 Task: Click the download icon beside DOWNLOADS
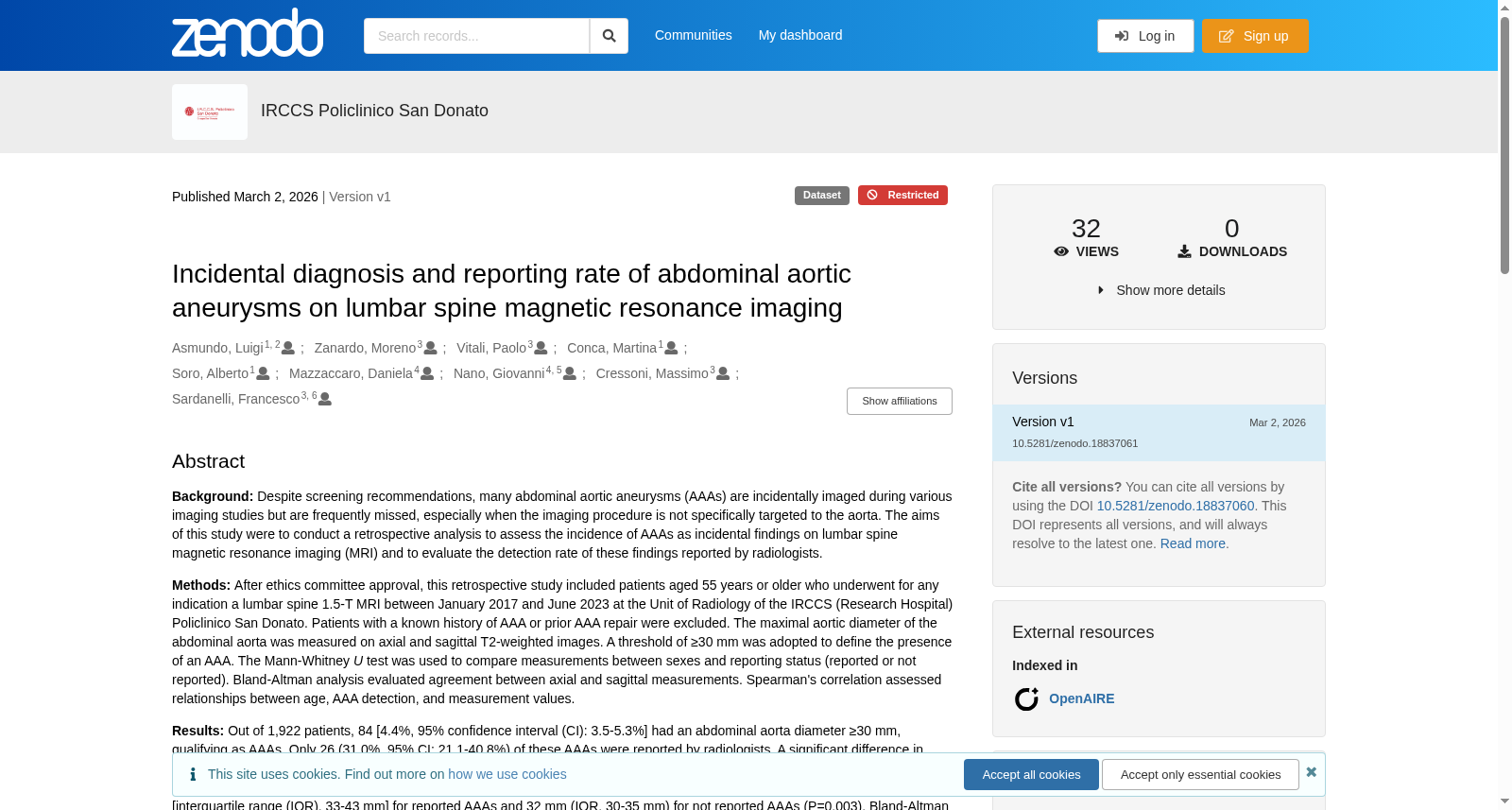(1184, 251)
